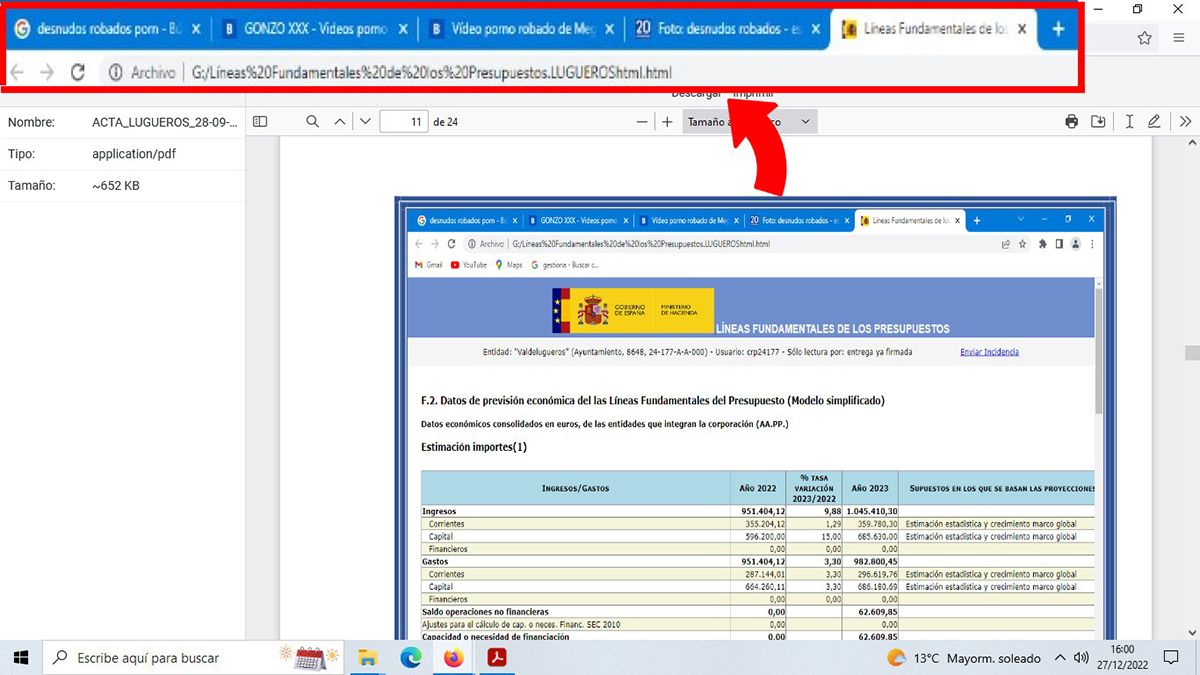Save the PDF with the download icon
The height and width of the screenshot is (675, 1200).
(x=1098, y=122)
